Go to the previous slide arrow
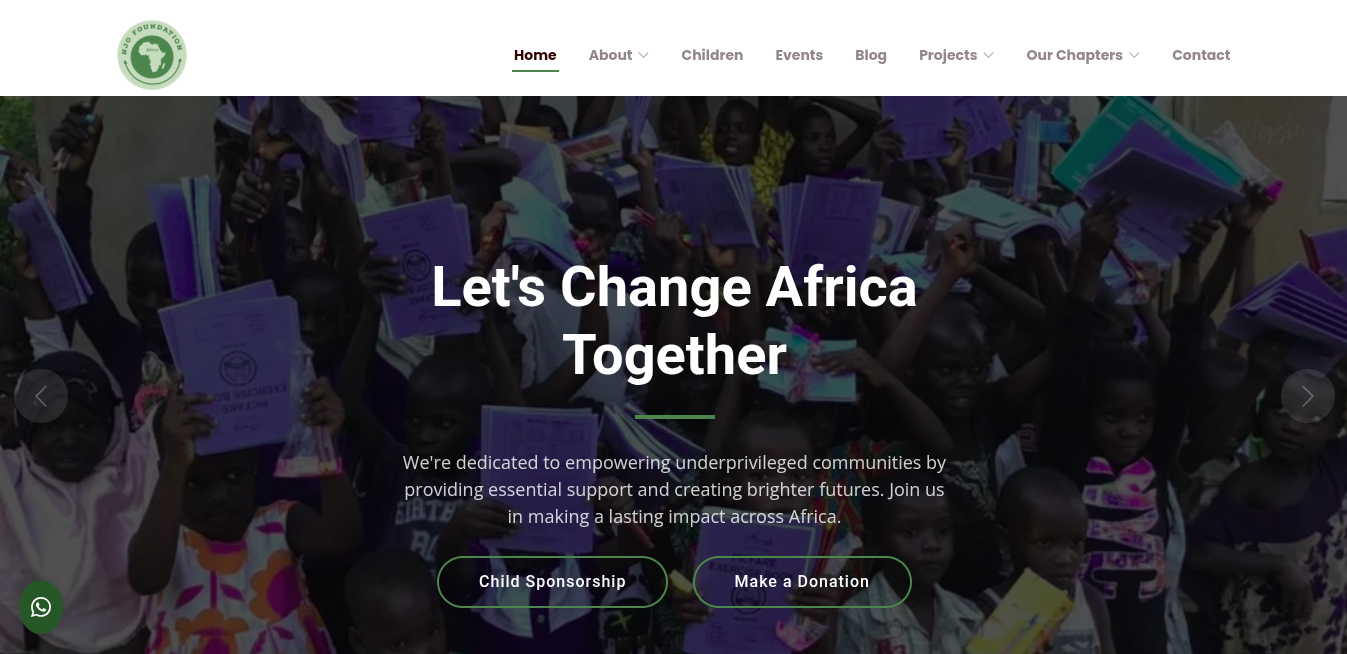The width and height of the screenshot is (1347, 654). pos(41,396)
